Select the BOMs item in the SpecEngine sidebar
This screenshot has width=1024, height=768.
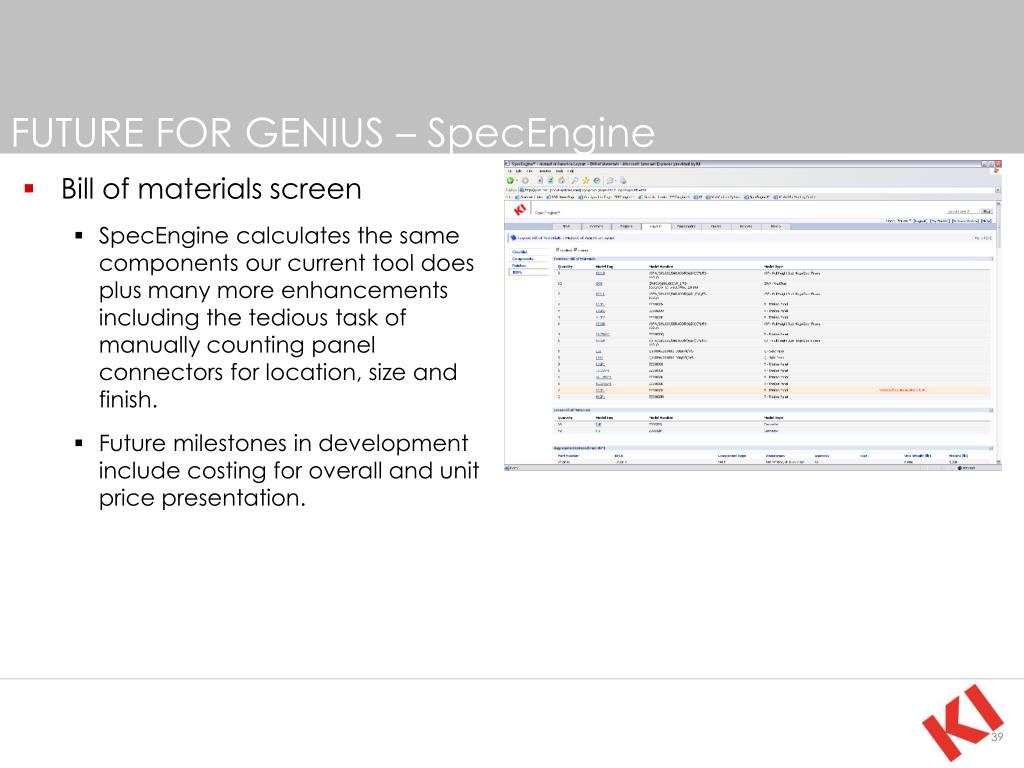point(517,272)
